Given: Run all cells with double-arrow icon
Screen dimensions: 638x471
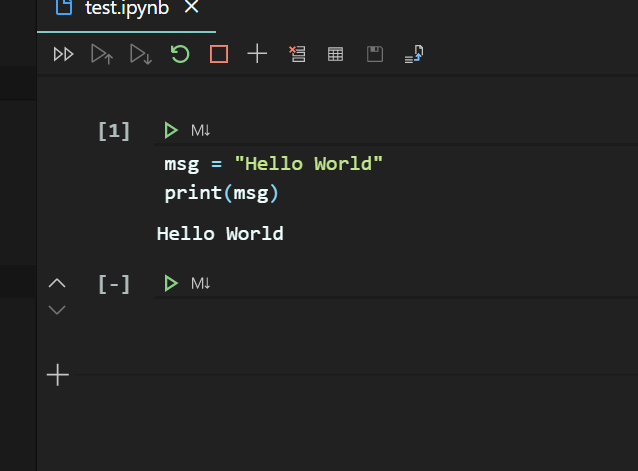Looking at the screenshot, I should pos(63,55).
